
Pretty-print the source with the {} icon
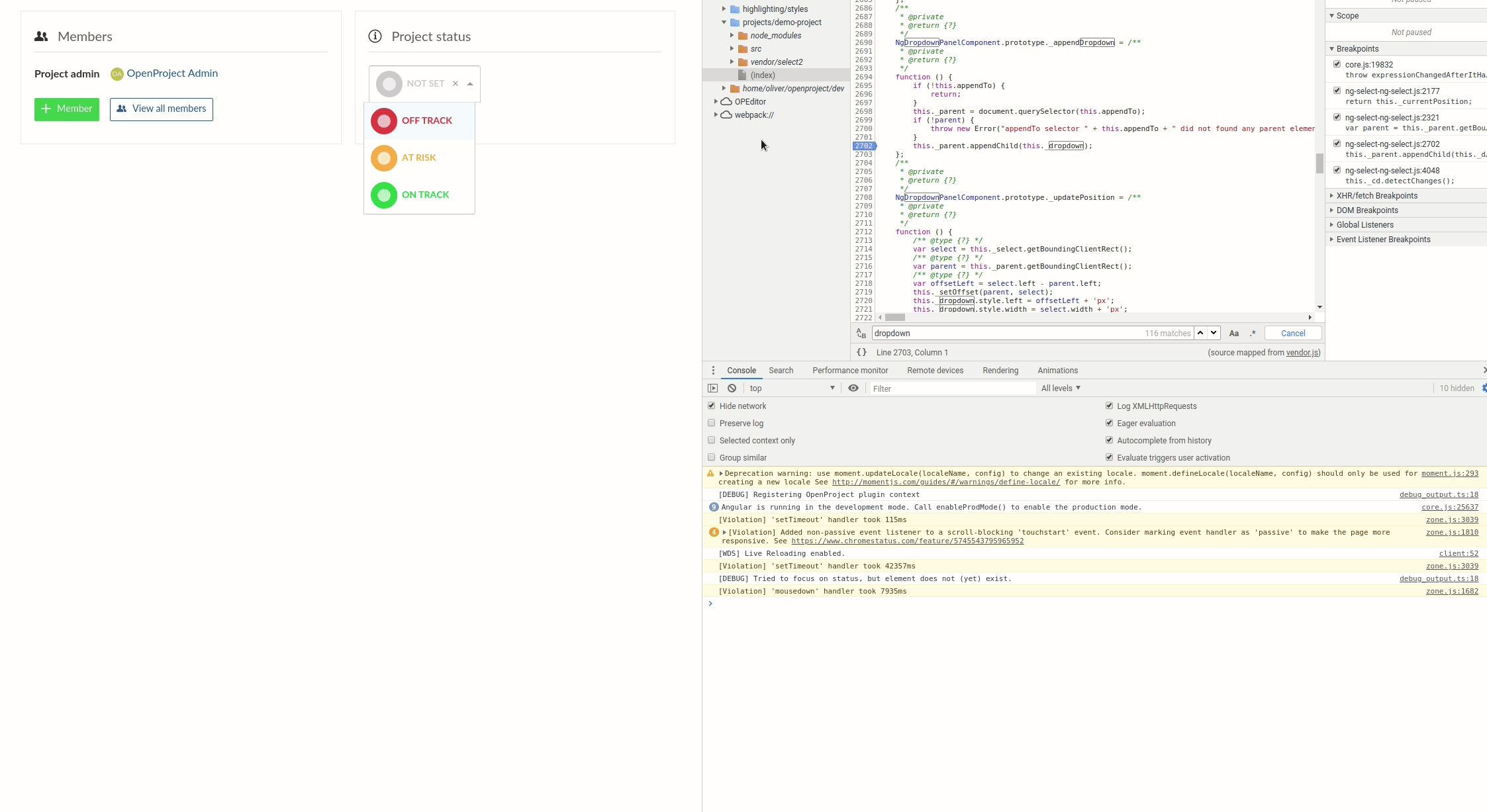click(x=861, y=352)
